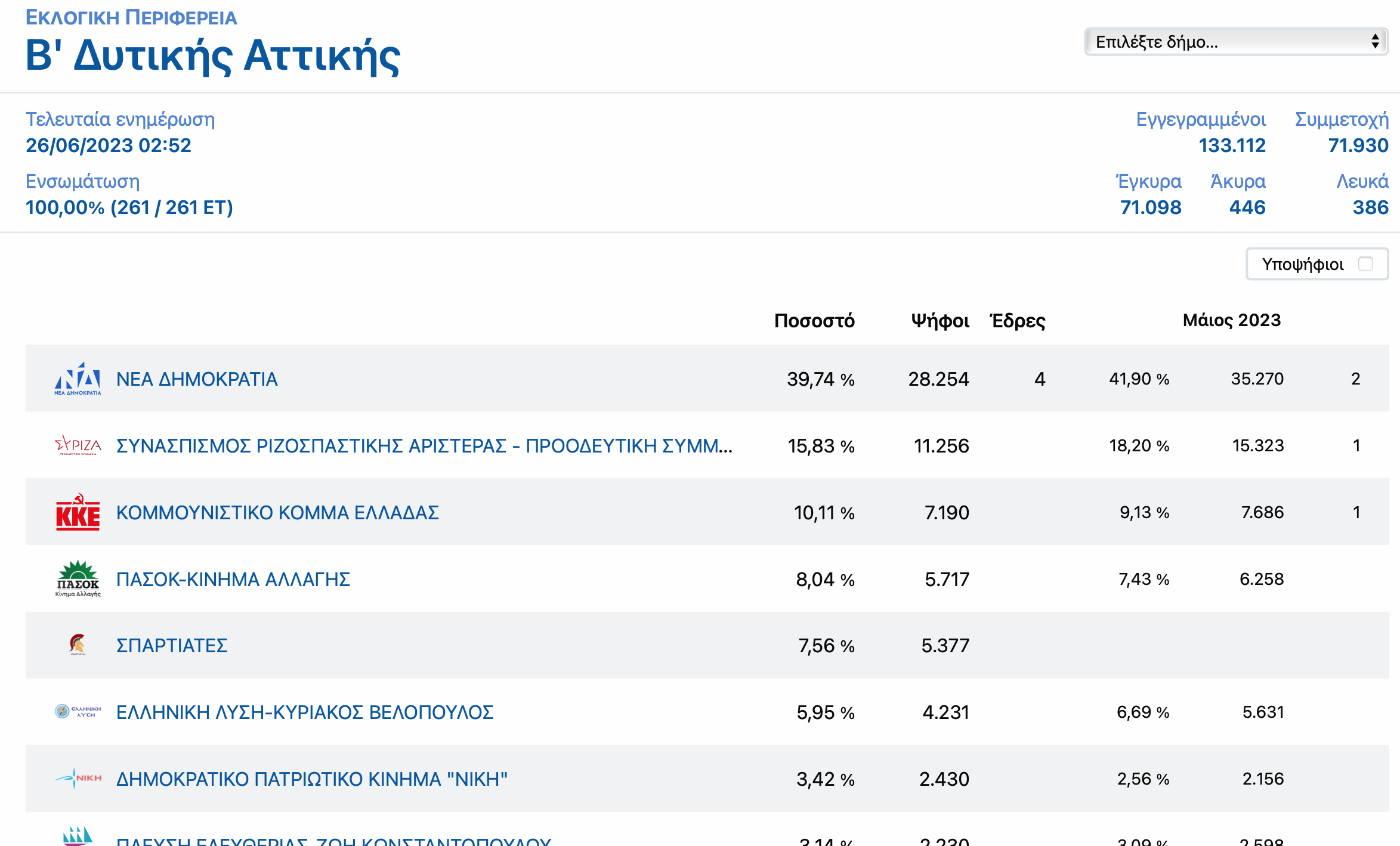Open the ΕΛΛΗΝΙΚΗ ΛΥΣΗ-ΚΥΡΙΑΚΟΣ ΒΕΛΟΠΟΥΛΟΣ link

click(x=305, y=712)
